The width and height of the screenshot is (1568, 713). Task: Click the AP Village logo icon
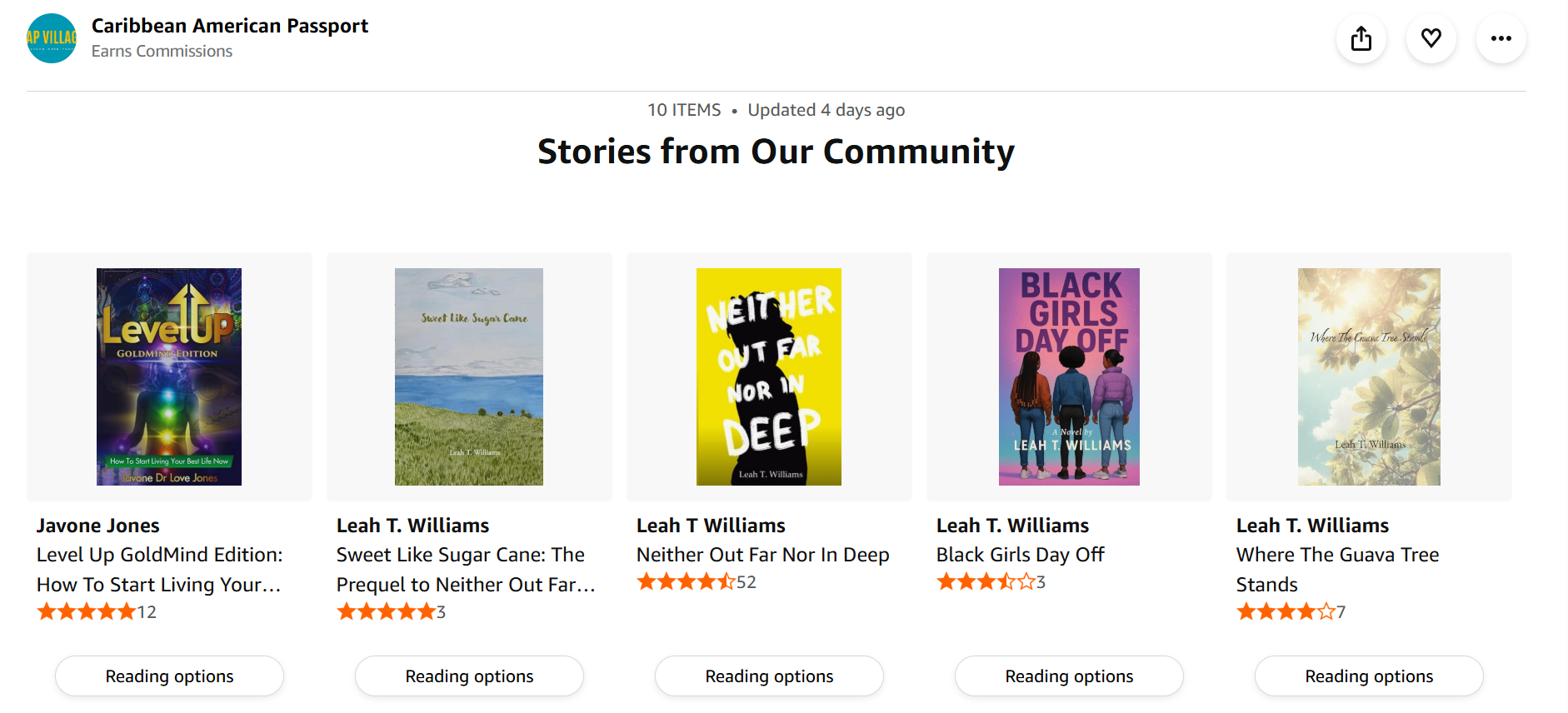(51, 38)
